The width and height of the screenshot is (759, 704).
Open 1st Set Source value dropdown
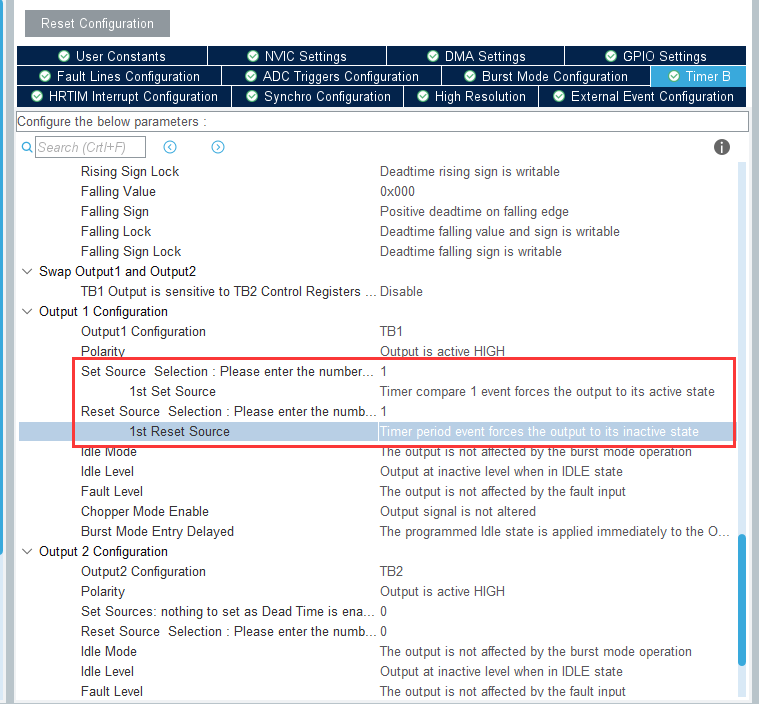pos(547,391)
